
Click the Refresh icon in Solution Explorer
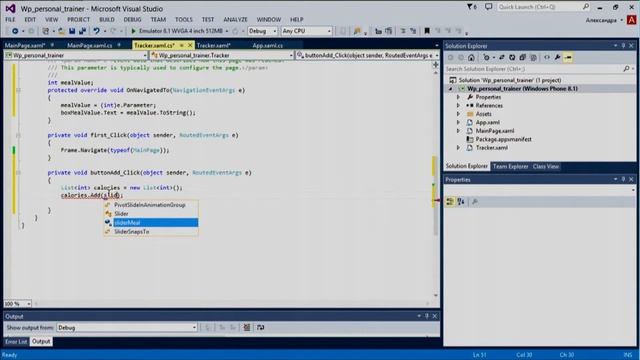point(512,58)
